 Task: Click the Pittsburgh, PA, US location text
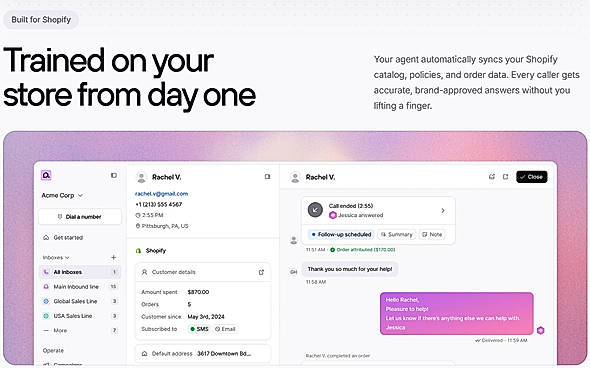165,226
